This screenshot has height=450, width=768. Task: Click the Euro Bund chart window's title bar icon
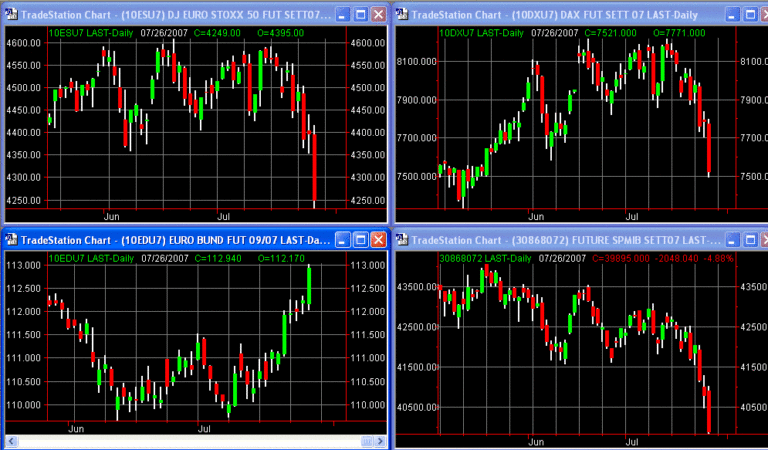click(10, 240)
